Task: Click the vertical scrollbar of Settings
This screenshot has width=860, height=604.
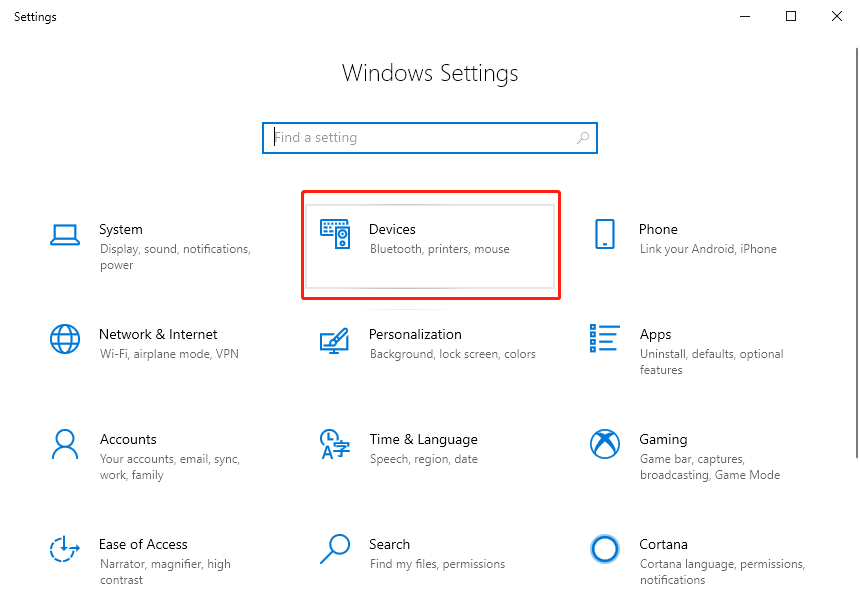Action: (857, 252)
